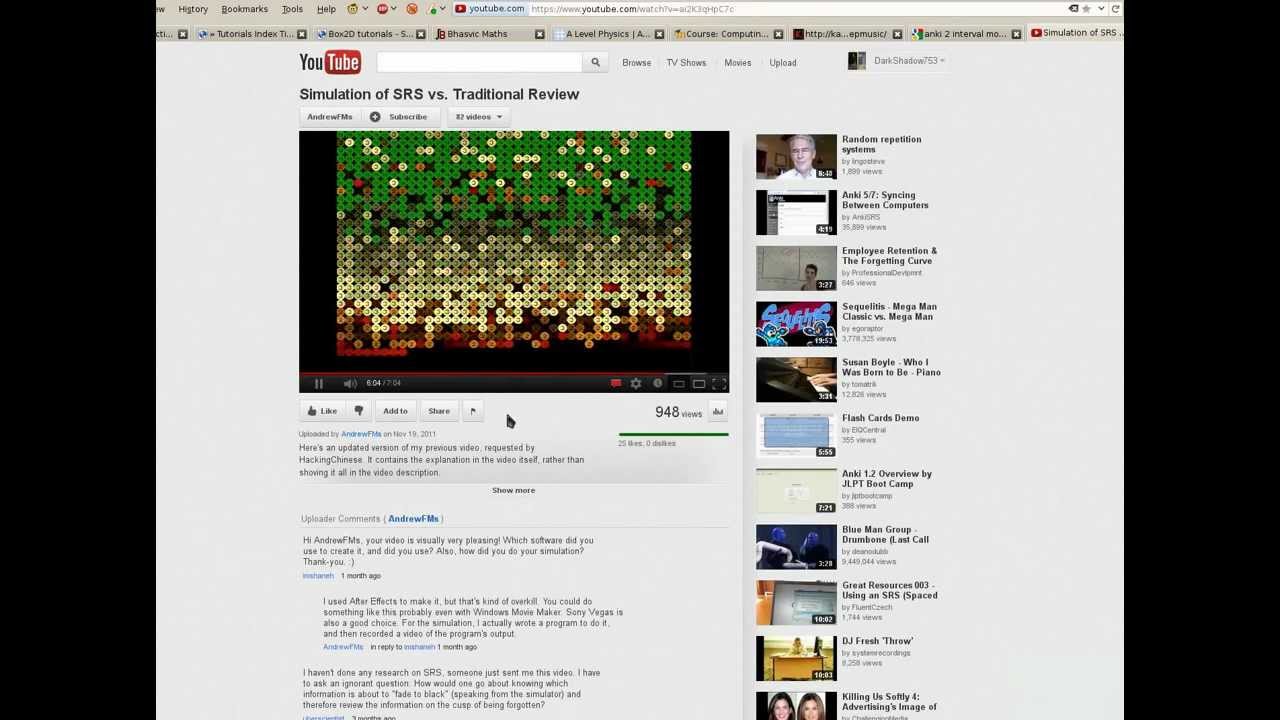Viewport: 1280px width, 720px height.
Task: Open video quality settings gear
Action: [x=636, y=383]
